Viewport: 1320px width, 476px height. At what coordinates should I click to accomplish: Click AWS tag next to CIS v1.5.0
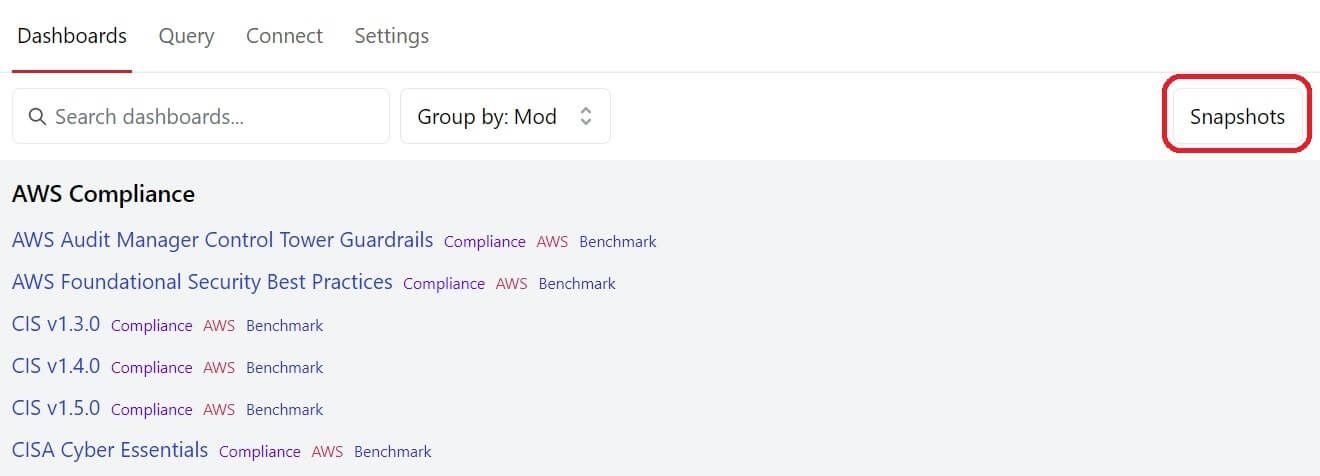tap(219, 410)
